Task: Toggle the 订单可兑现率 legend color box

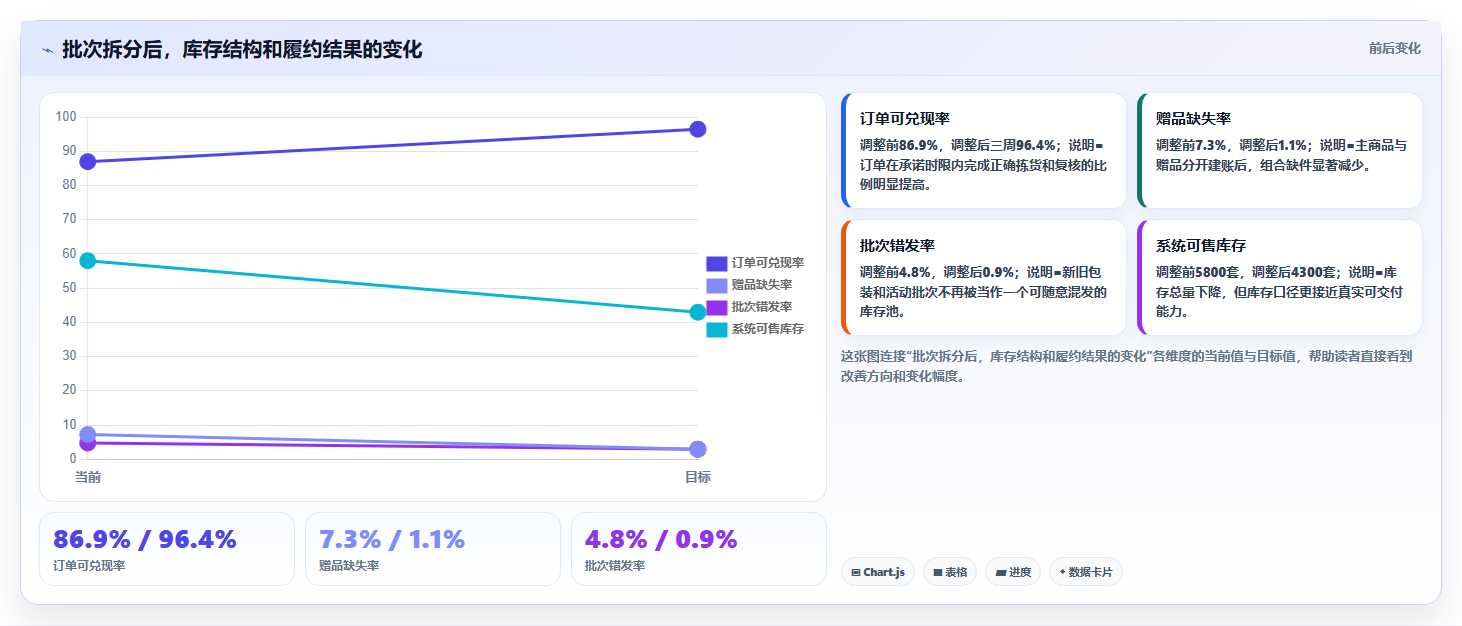Action: [x=716, y=263]
